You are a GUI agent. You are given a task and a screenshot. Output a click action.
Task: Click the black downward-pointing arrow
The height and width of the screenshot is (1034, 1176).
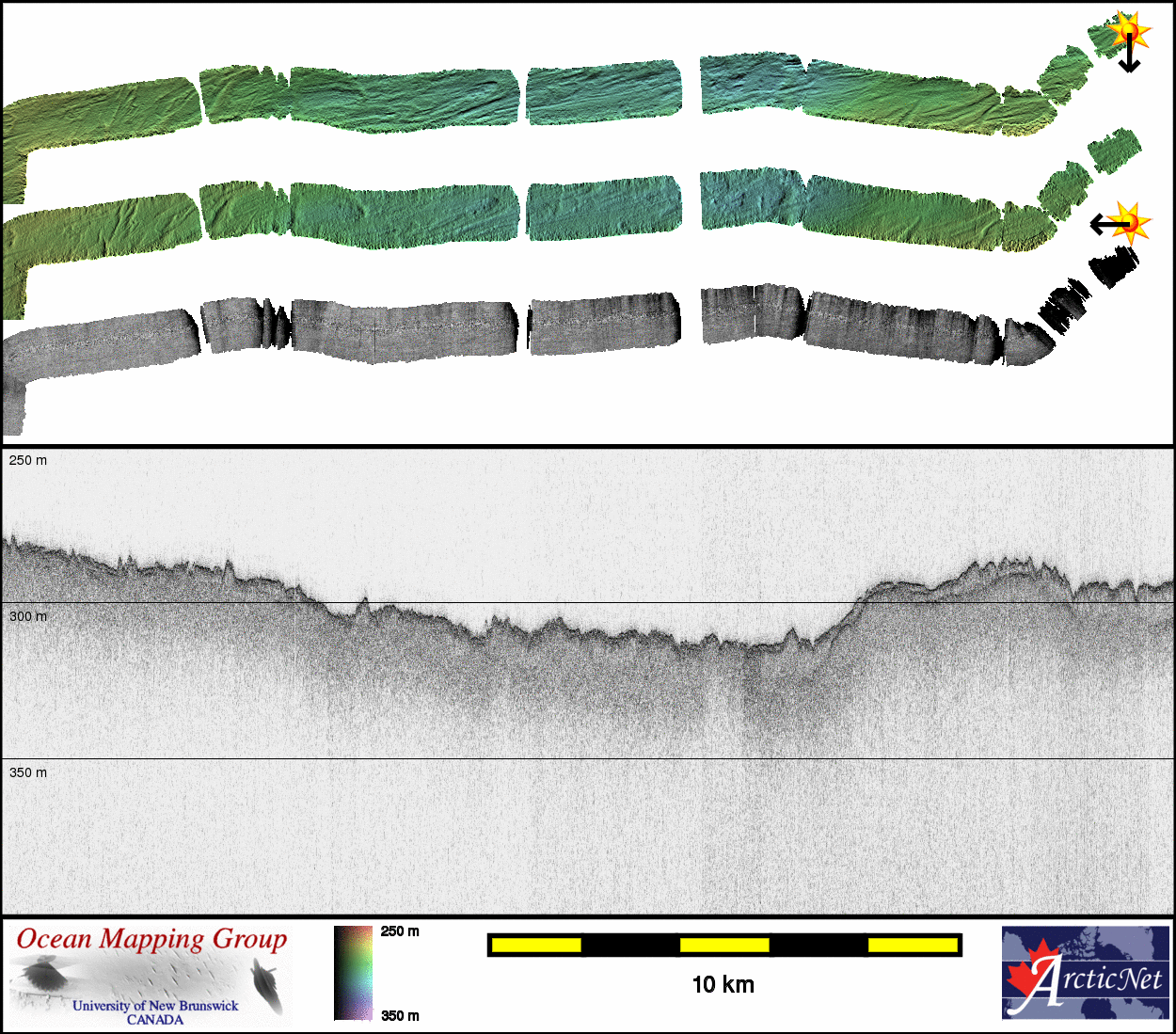(x=1129, y=56)
